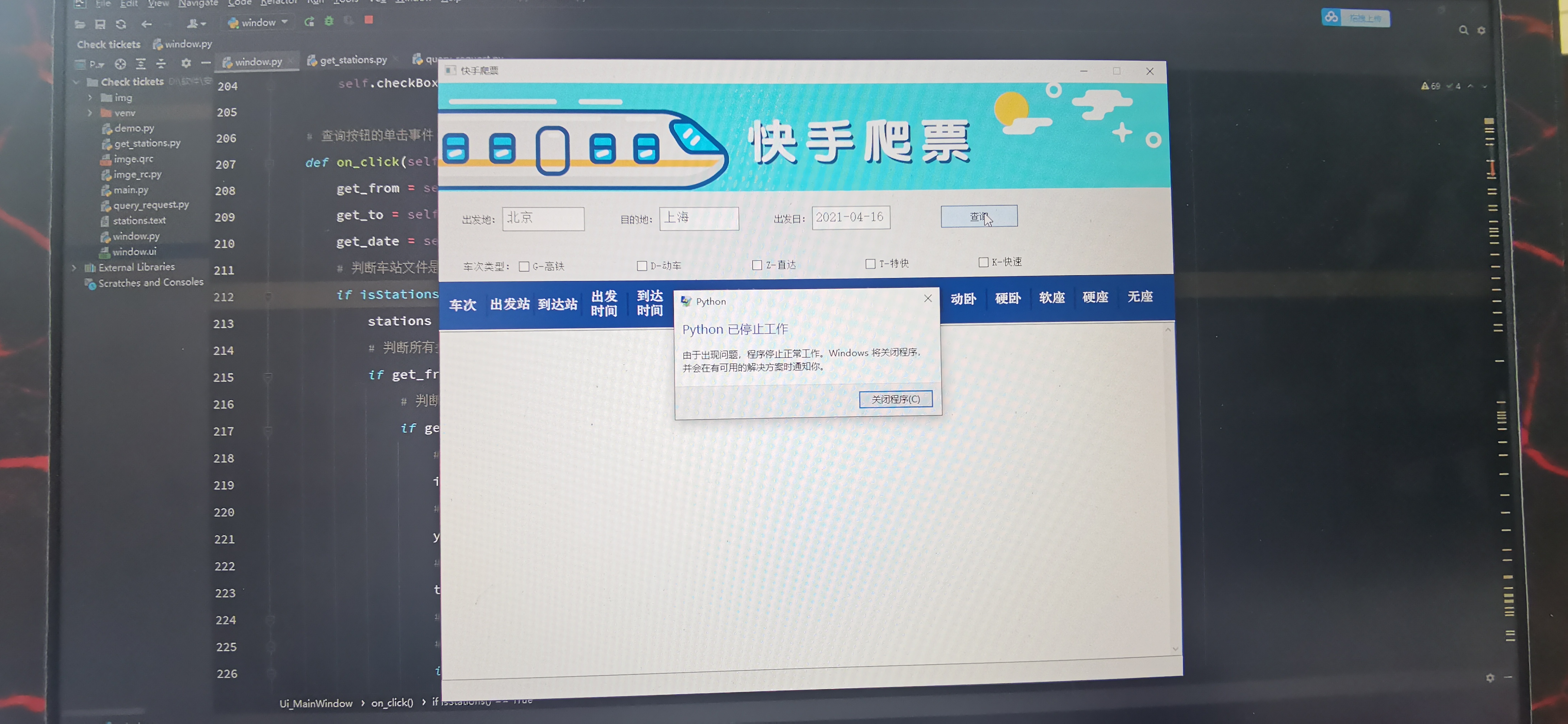
Task: Open the Code menu
Action: 239,3
